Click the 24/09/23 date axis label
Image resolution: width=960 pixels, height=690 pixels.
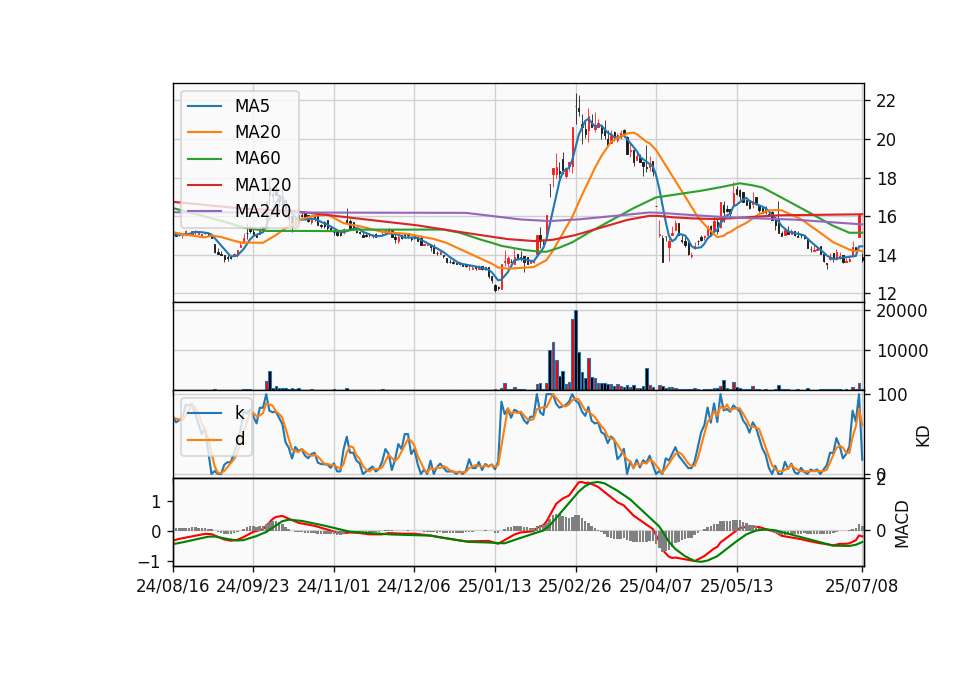[x=253, y=586]
